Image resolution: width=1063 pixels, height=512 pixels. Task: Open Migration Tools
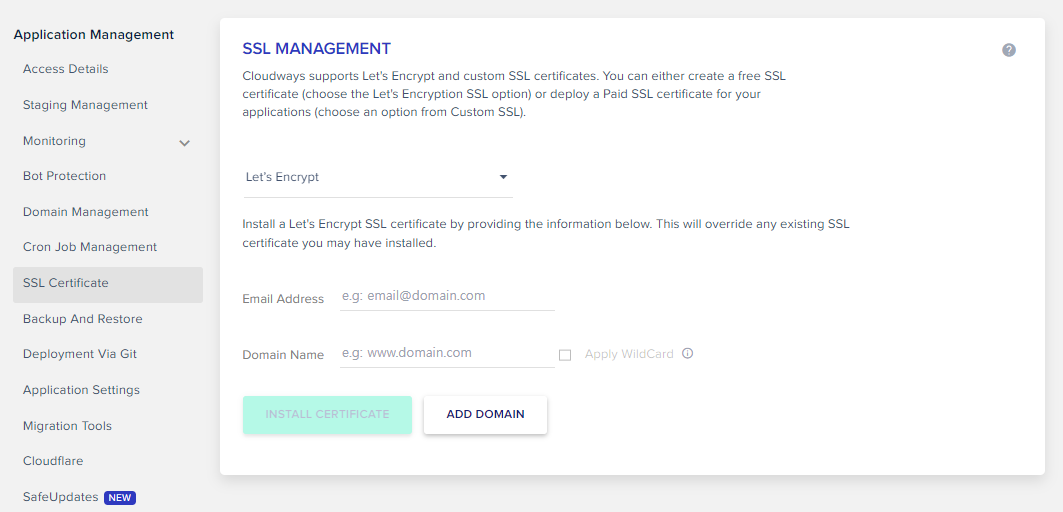[67, 426]
